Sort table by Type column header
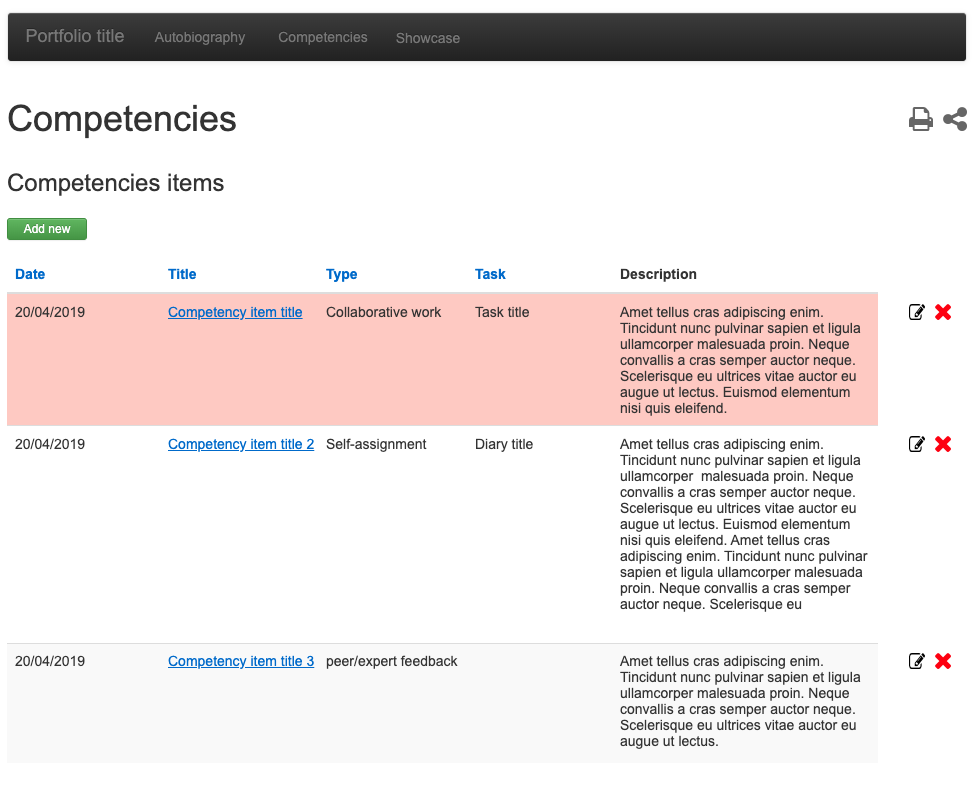The image size is (975, 793). 341,275
